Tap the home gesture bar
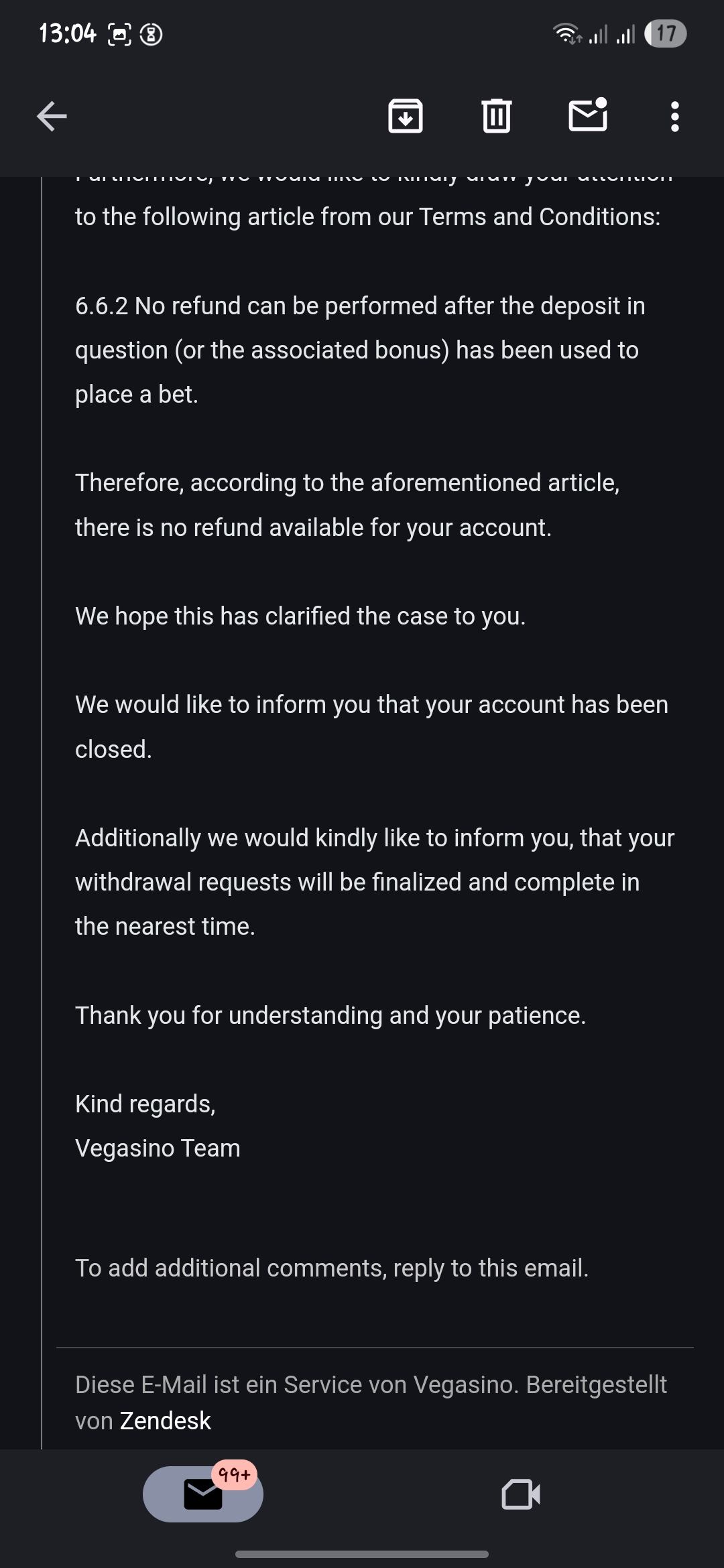Viewport: 724px width, 1568px height. pyautogui.click(x=362, y=1554)
